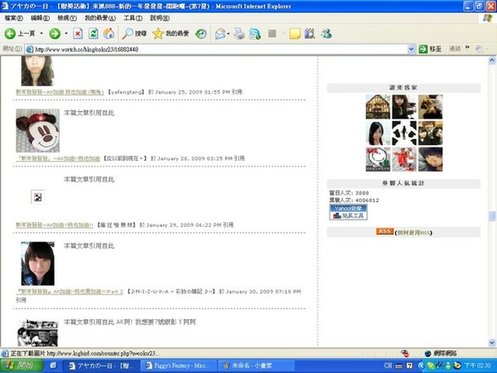Click the vertical scrollbar down arrow
The width and height of the screenshot is (497, 373).
tap(492, 342)
